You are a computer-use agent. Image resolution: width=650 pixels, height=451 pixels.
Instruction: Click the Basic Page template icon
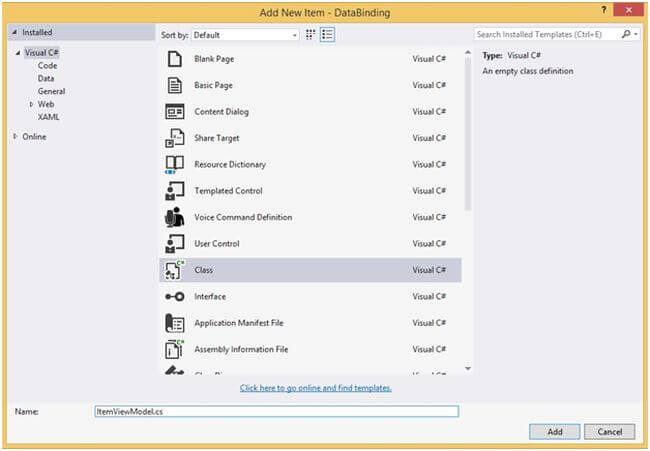pos(175,85)
